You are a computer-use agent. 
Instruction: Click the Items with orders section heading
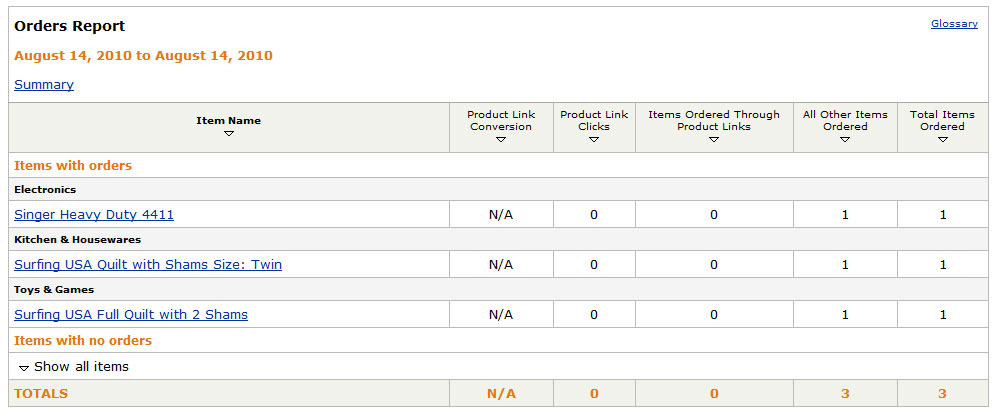73,165
